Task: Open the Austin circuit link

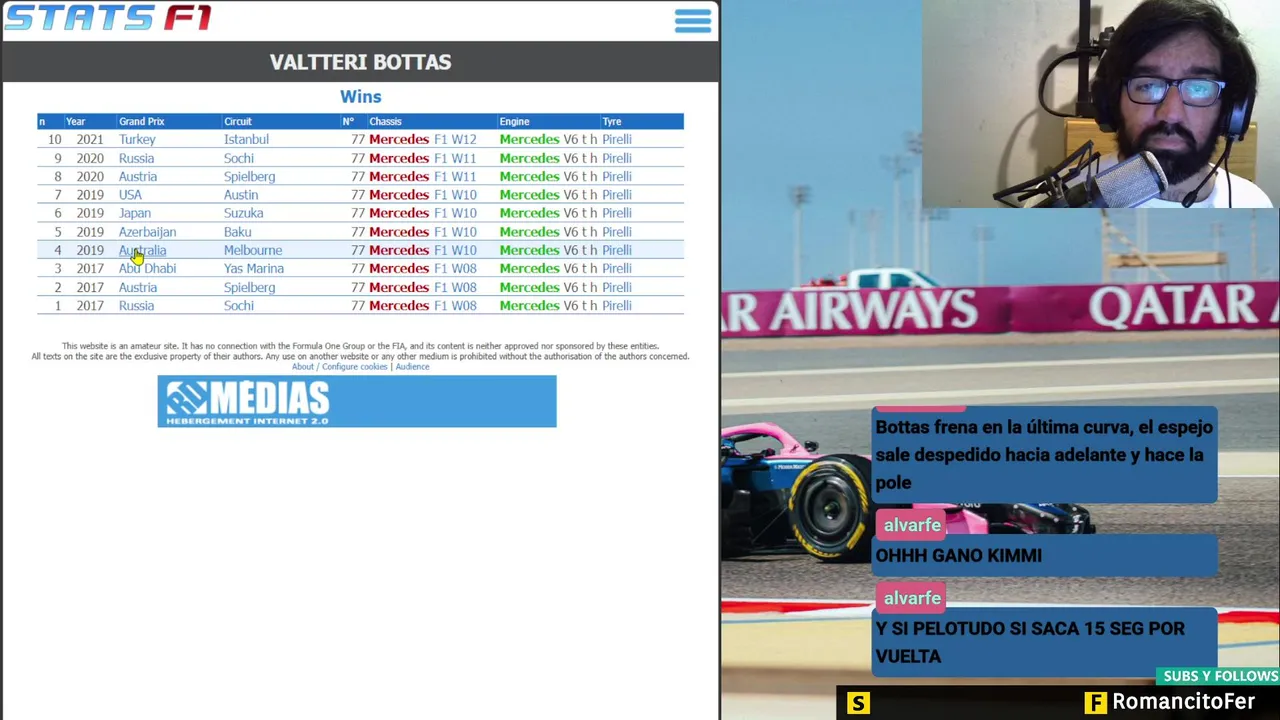Action: [241, 195]
